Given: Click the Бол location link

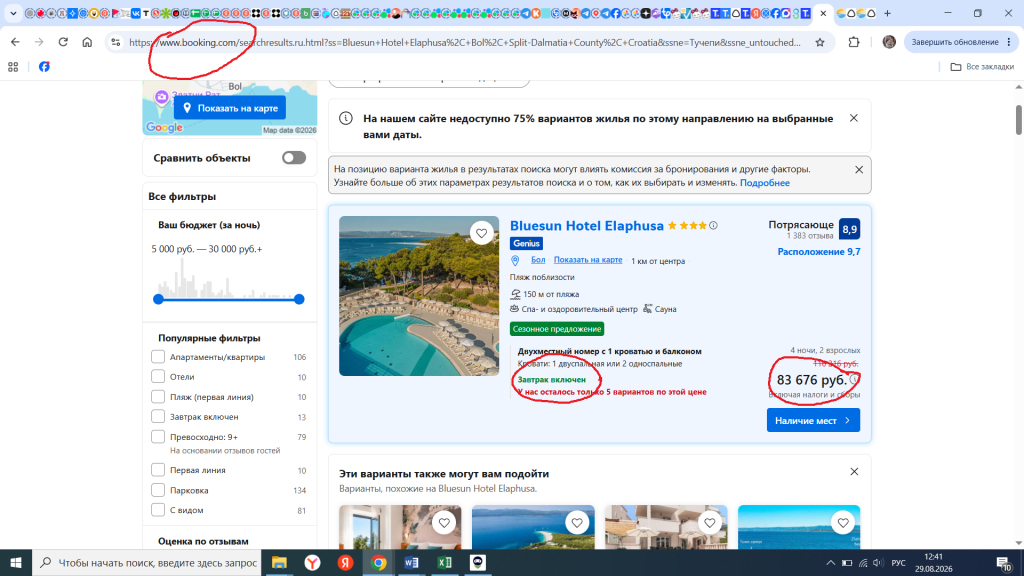Looking at the screenshot, I should pyautogui.click(x=538, y=260).
